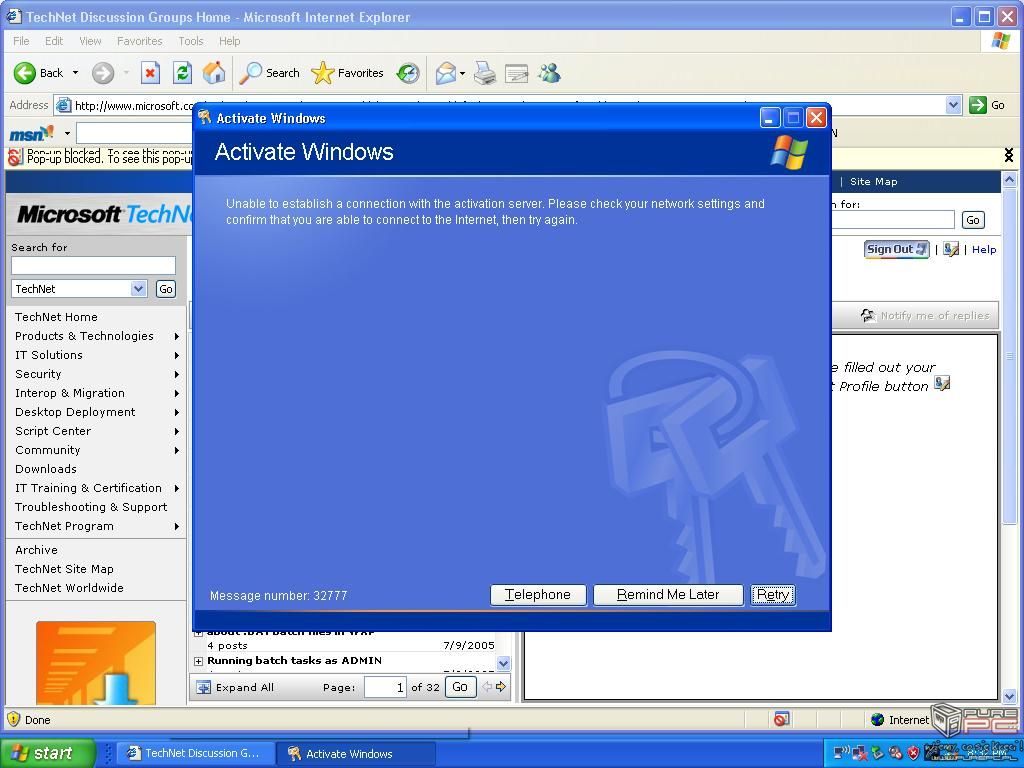
Task: Open the Troubleshooting & Support link
Action: click(91, 507)
